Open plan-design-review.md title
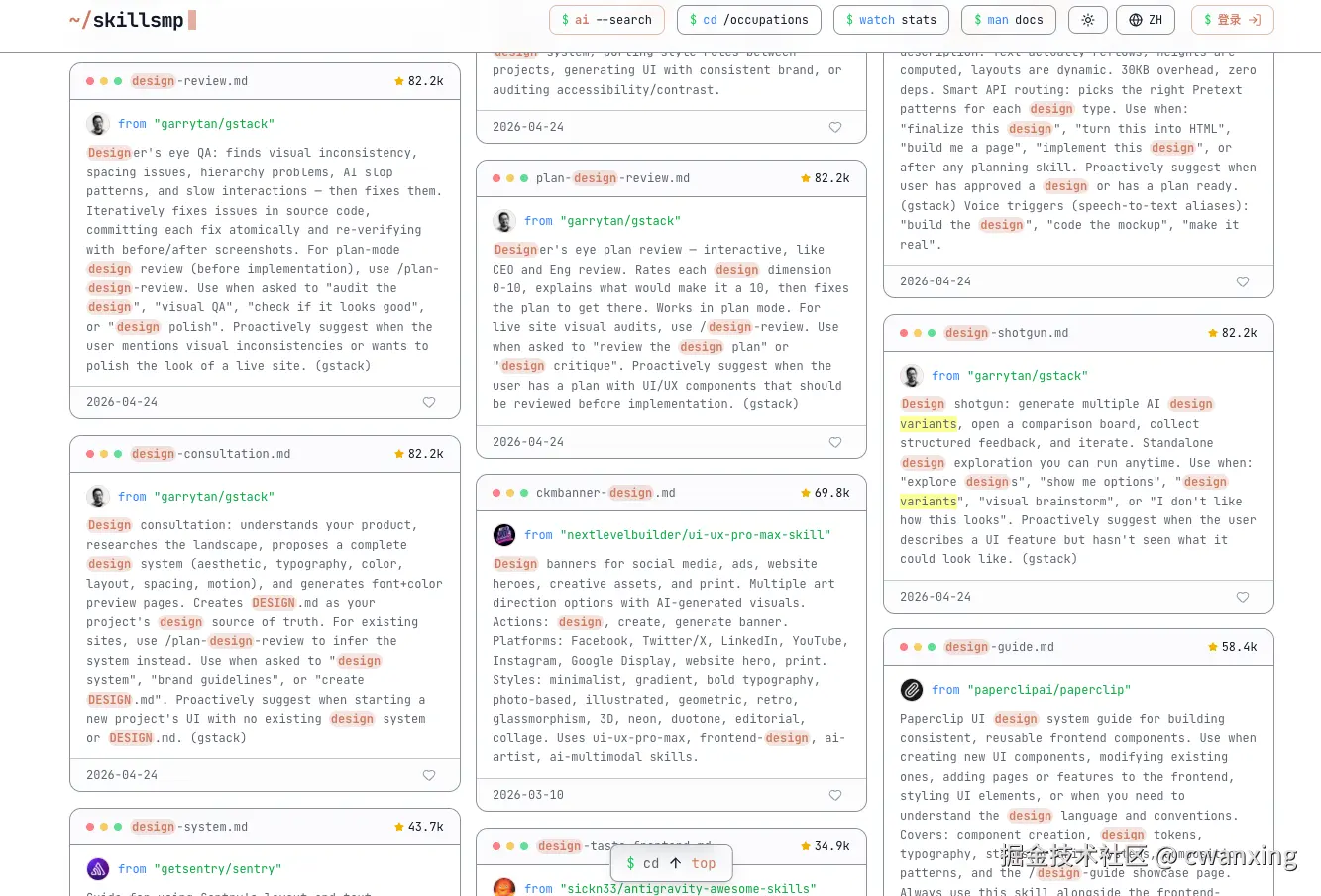 point(612,178)
